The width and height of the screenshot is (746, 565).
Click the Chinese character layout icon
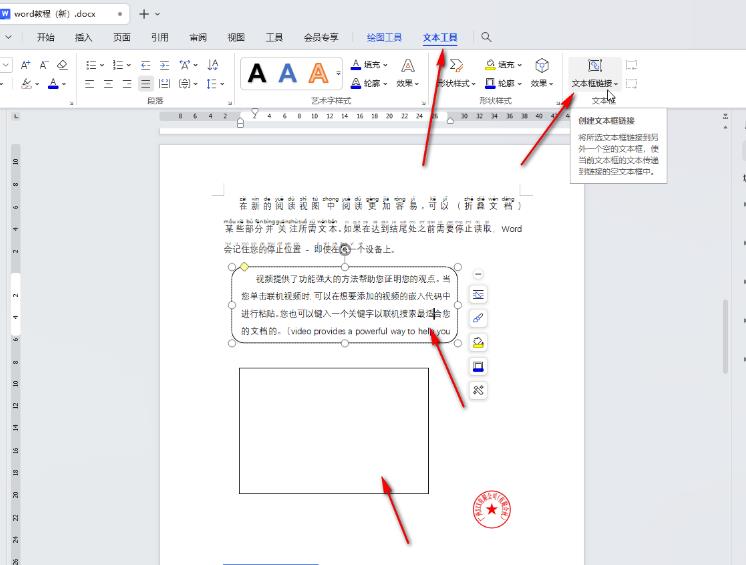pyautogui.click(x=185, y=65)
